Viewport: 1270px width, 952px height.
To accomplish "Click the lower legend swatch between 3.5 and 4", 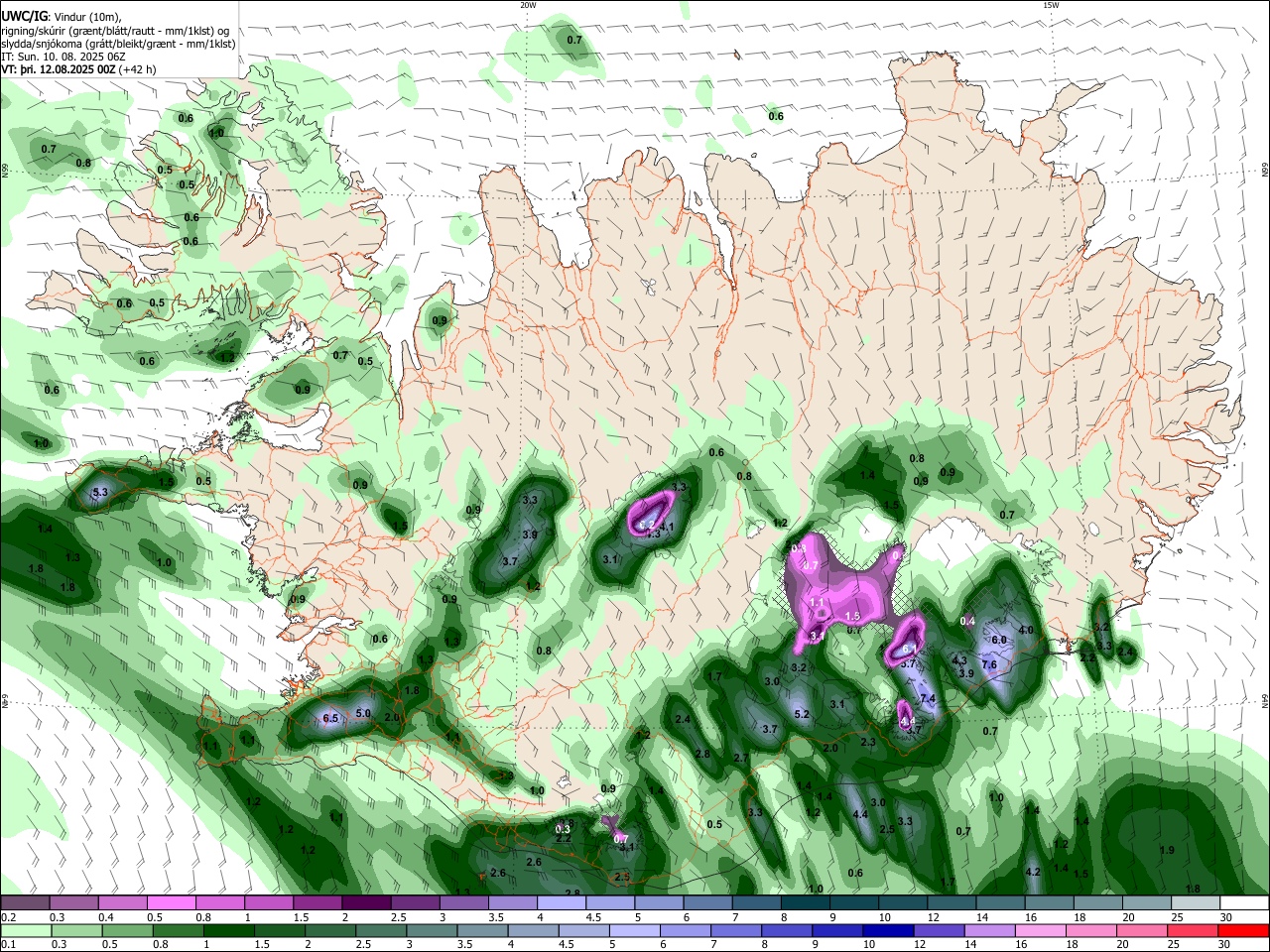I will [x=484, y=931].
